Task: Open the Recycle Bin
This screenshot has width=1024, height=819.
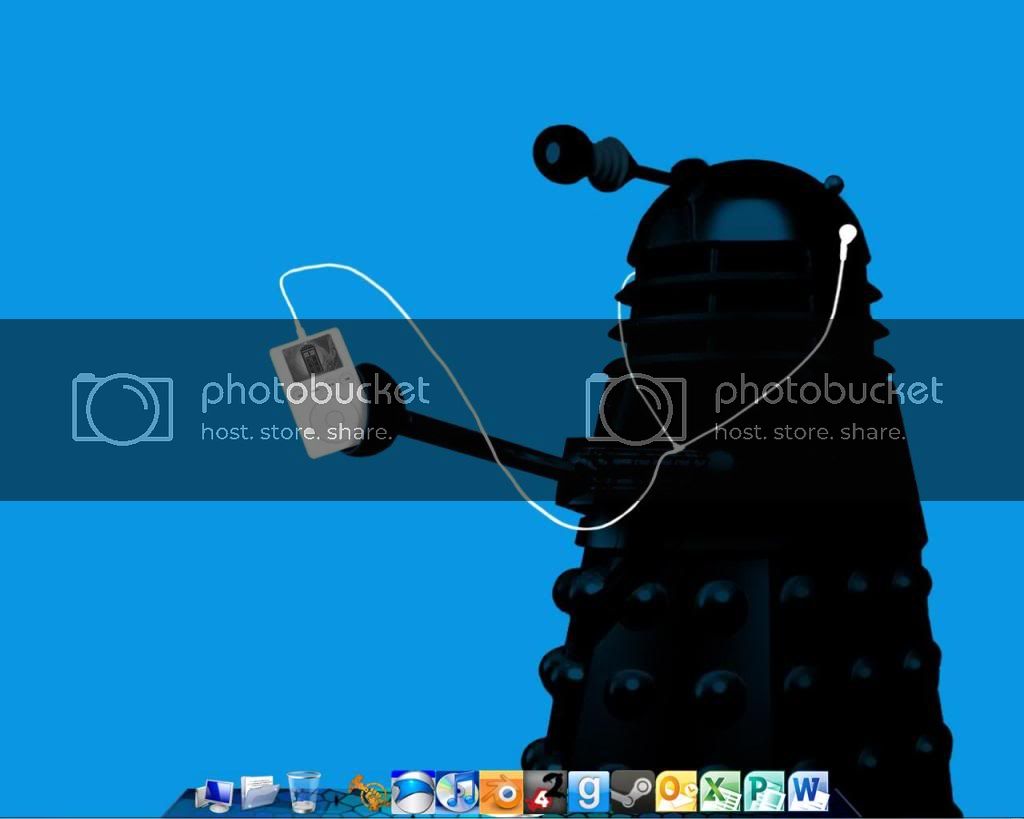Action: (x=304, y=791)
